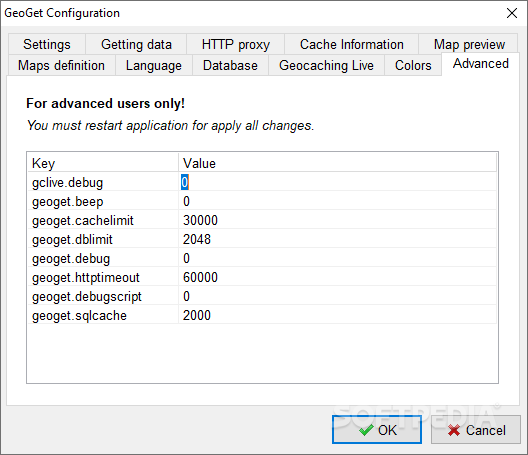This screenshot has height=455, width=528.
Task: Select the gclive.debug key row
Action: click(x=103, y=182)
